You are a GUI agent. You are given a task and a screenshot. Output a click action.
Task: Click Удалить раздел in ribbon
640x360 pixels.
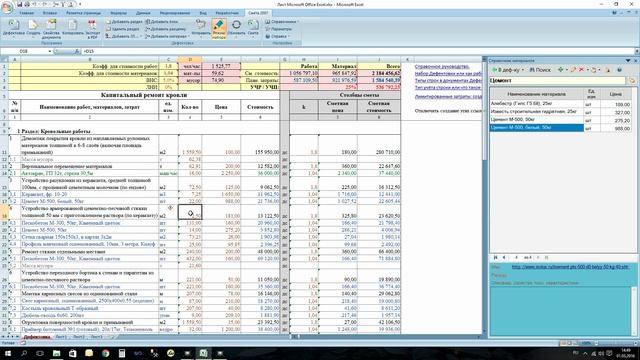pyautogui.click(x=123, y=29)
